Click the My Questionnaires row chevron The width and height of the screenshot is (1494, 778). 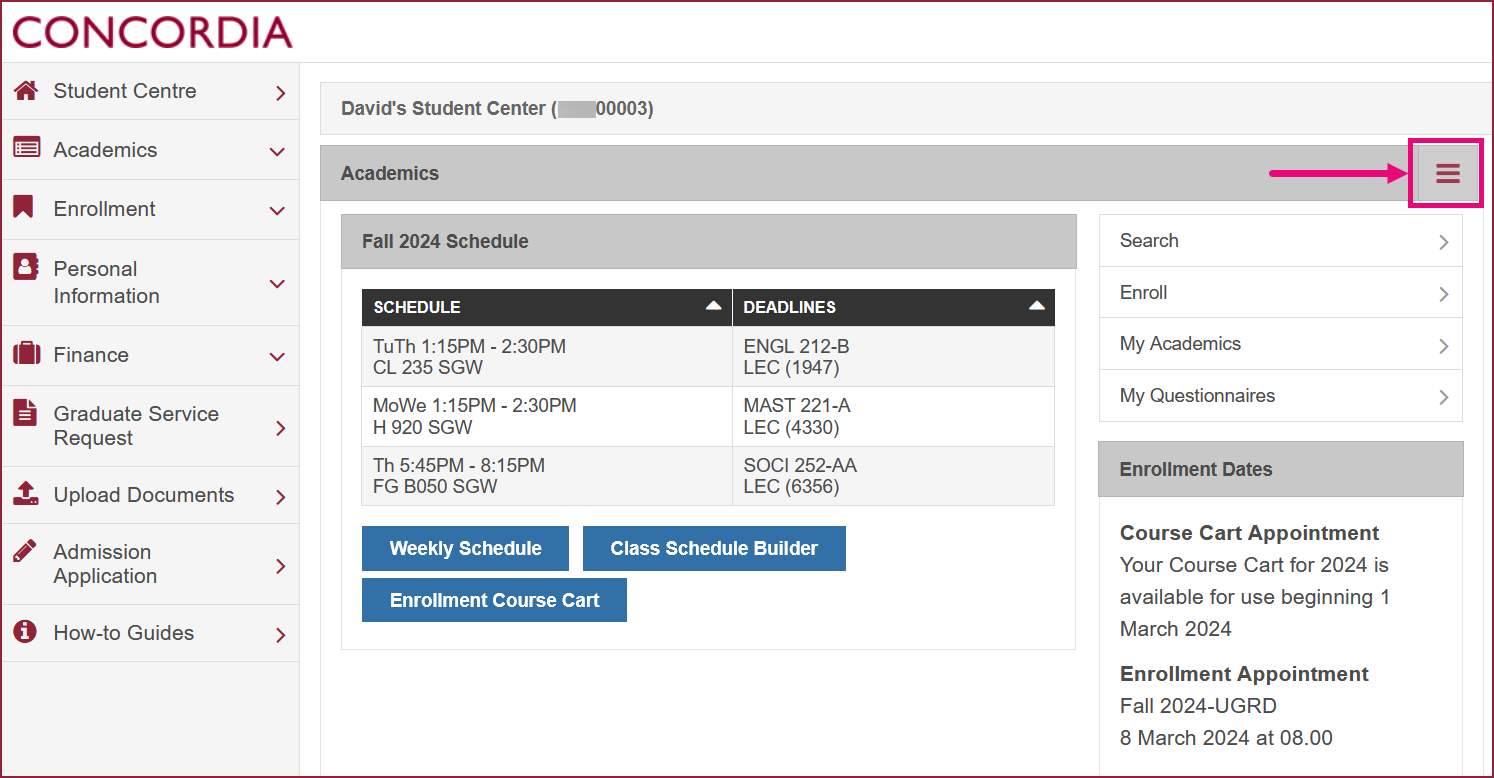tap(1443, 397)
